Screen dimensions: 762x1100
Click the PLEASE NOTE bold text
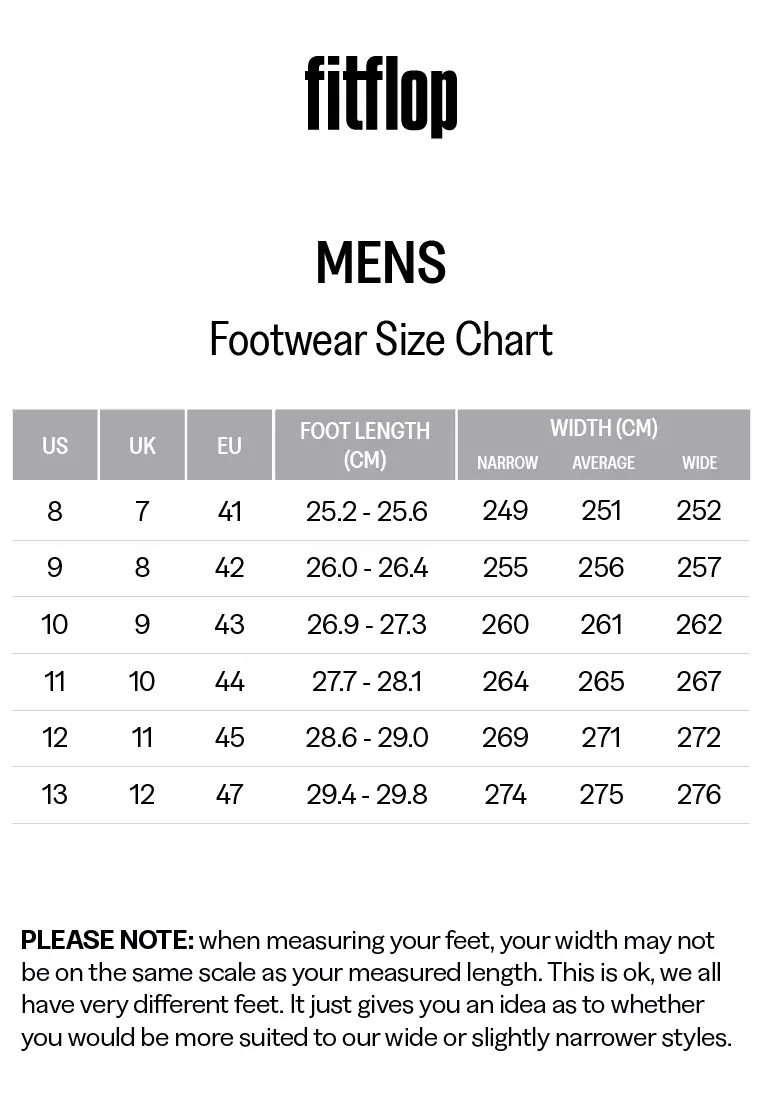(107, 940)
